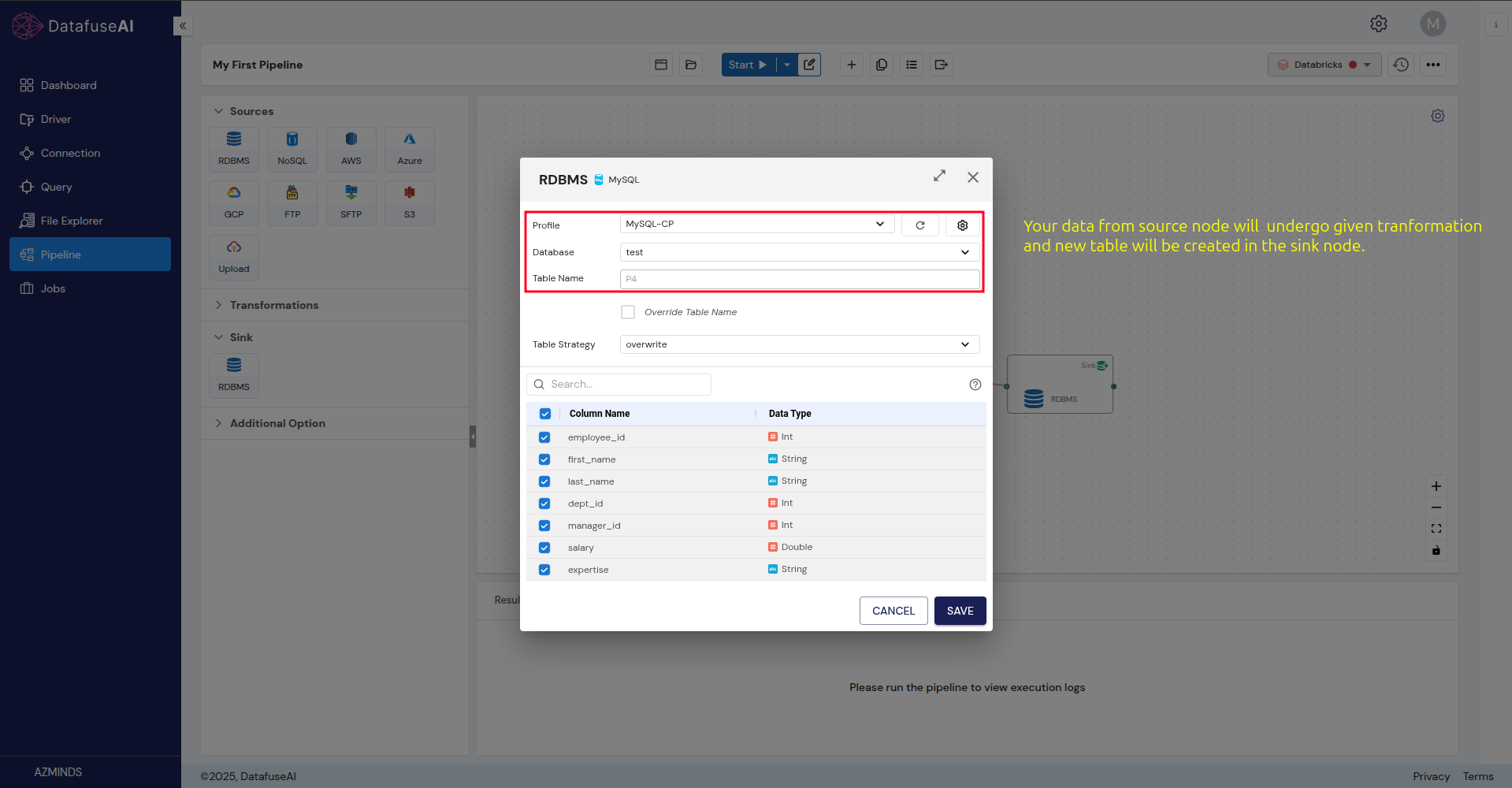Open profile settings gear in dialog

pos(962,225)
